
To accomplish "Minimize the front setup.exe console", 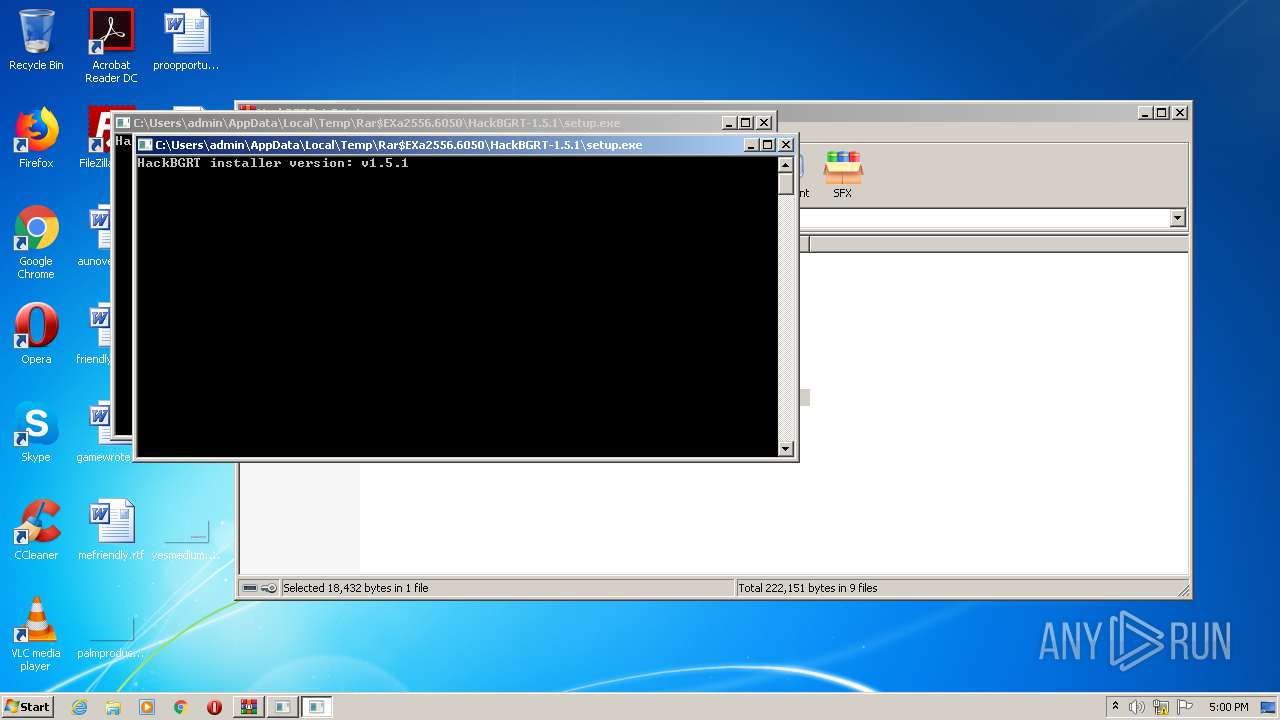I will [751, 145].
